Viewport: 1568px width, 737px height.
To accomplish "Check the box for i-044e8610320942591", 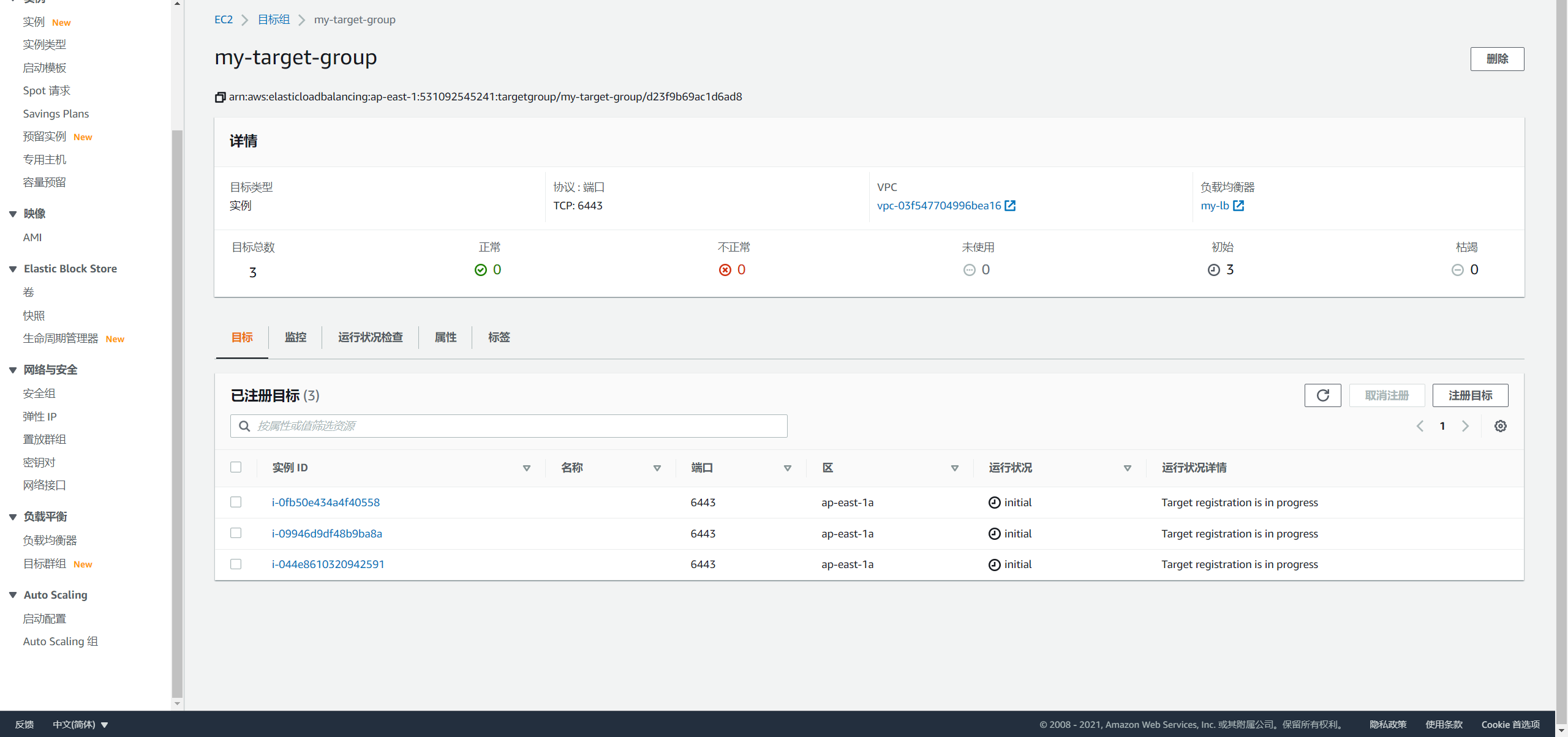I will [236, 564].
